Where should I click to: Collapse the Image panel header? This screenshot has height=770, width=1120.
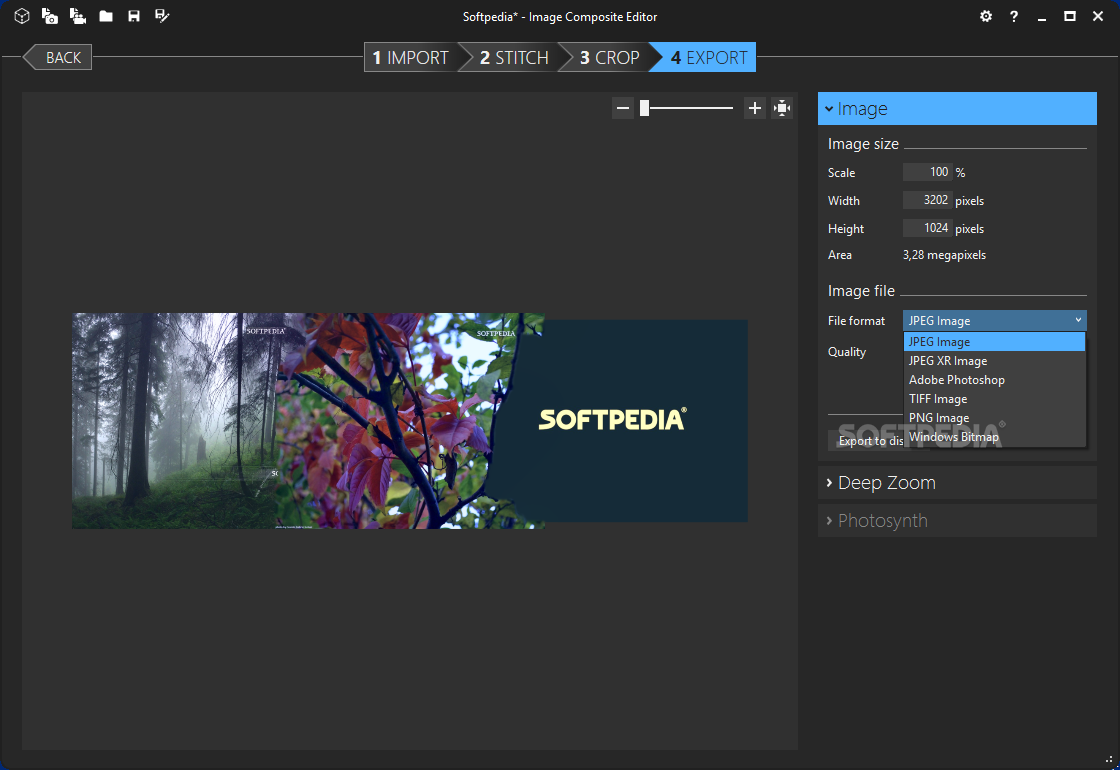tap(957, 109)
